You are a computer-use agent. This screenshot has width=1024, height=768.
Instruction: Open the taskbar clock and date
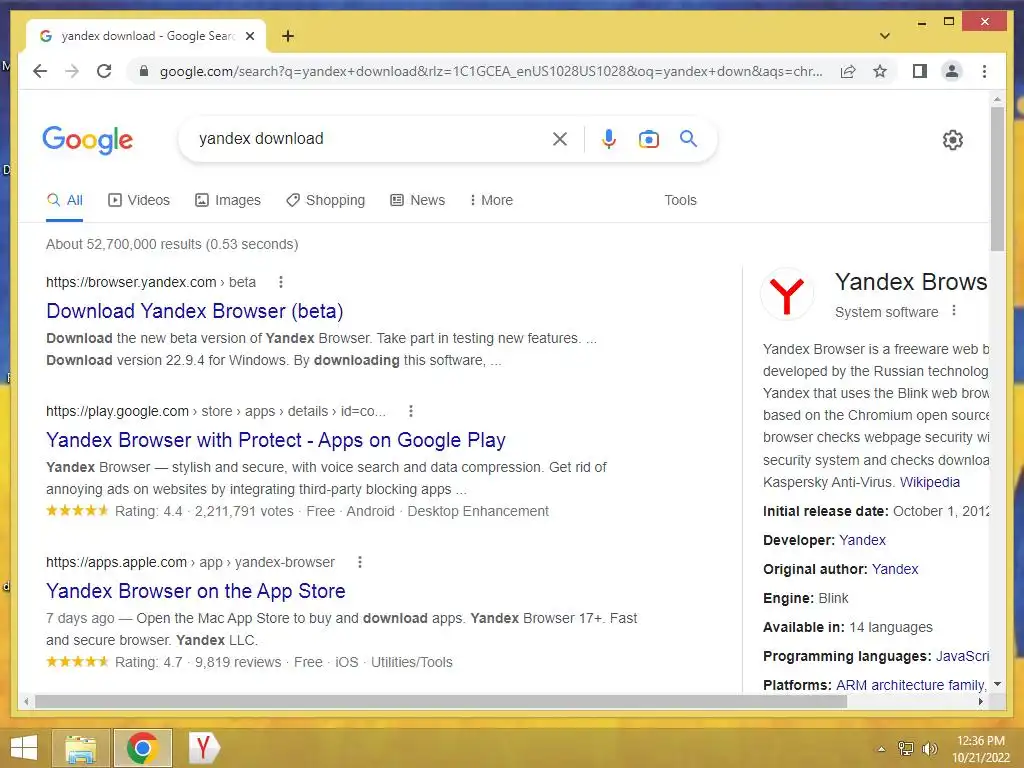tap(980, 749)
